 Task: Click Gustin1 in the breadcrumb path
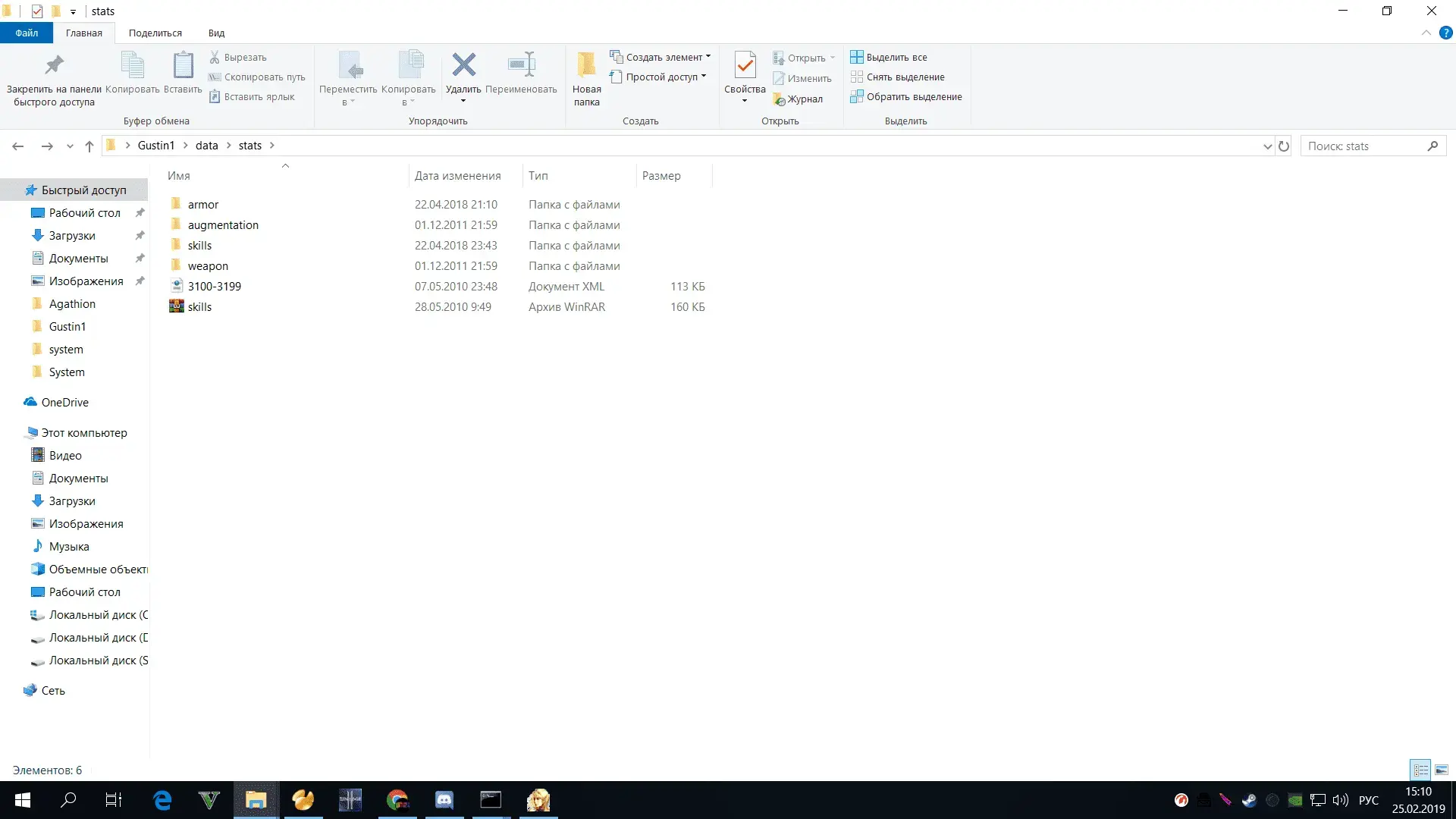pyautogui.click(x=155, y=146)
